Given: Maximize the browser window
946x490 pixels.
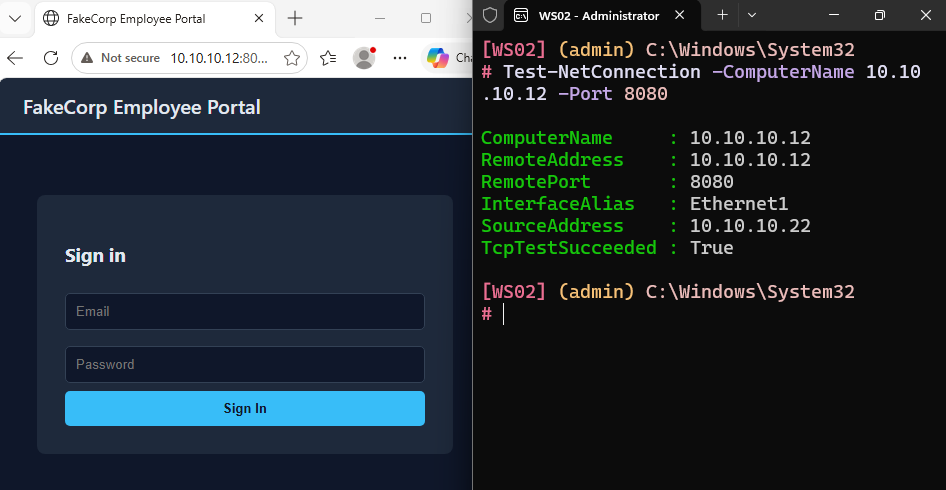Looking at the screenshot, I should 426,19.
